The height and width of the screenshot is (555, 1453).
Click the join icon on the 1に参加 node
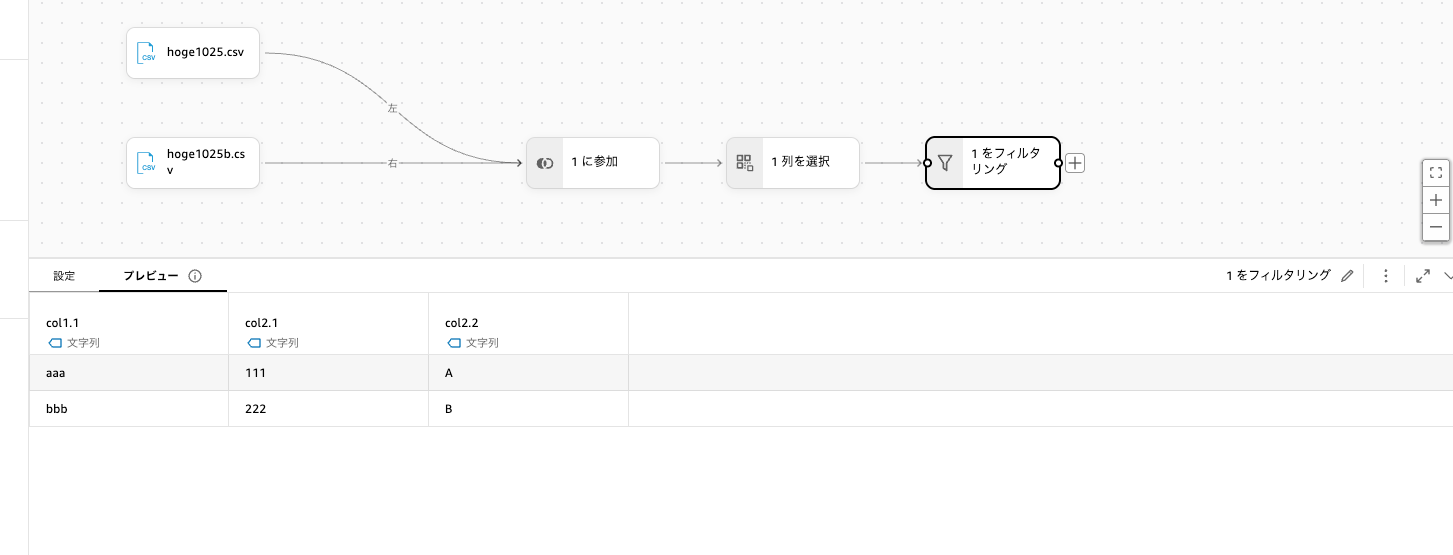pyautogui.click(x=545, y=163)
